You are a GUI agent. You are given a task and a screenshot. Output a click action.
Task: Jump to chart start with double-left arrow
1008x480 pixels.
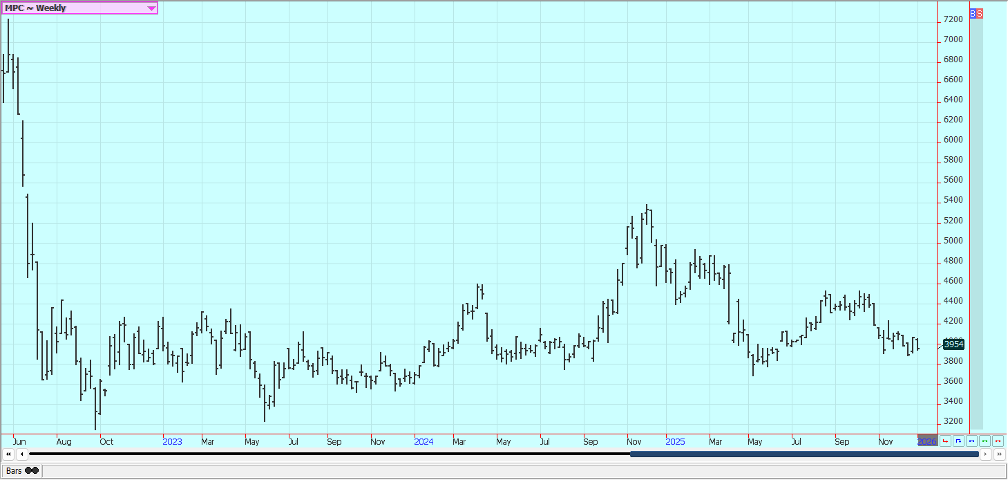(x=8, y=454)
